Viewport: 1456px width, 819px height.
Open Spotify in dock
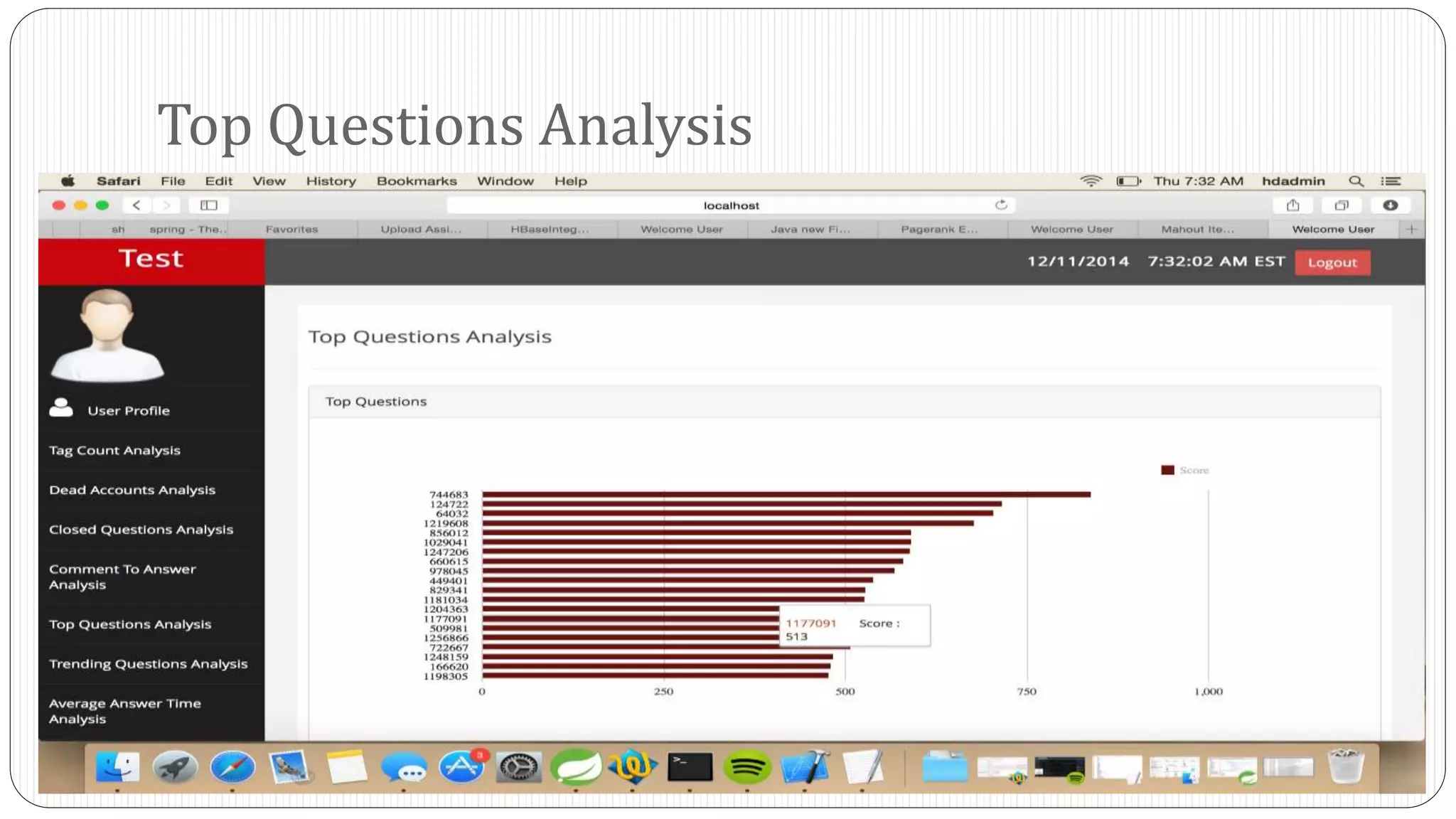coord(746,768)
